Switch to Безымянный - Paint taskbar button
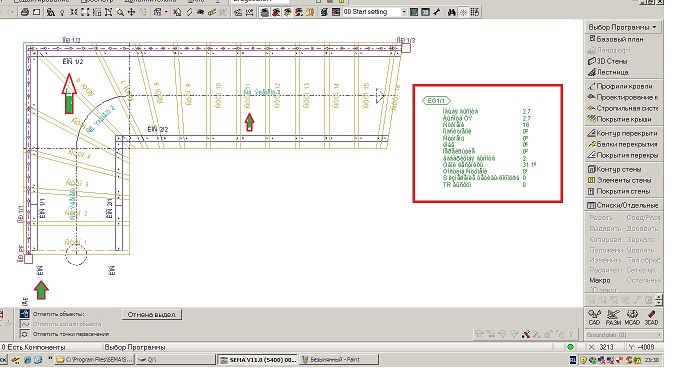 click(338, 360)
